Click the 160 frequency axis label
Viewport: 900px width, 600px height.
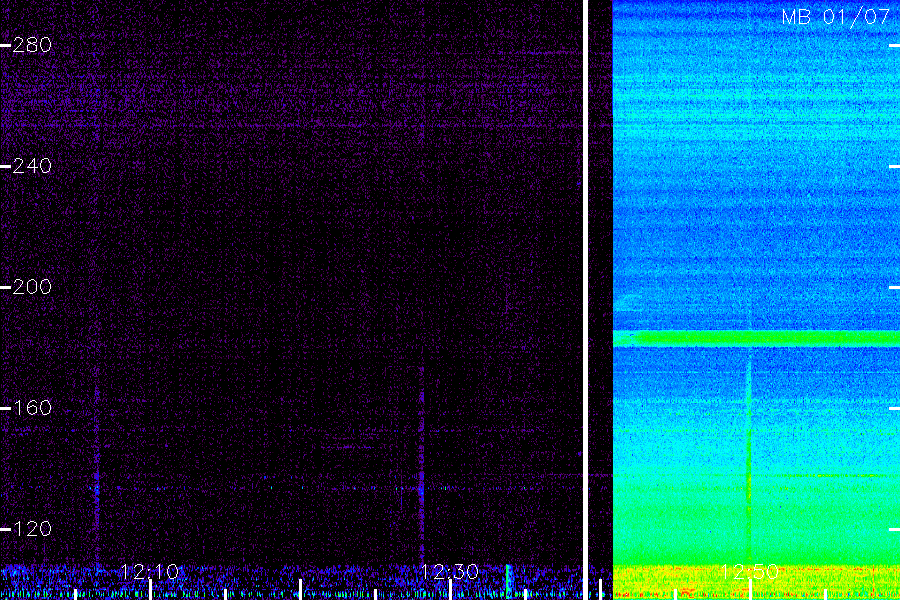coord(32,408)
